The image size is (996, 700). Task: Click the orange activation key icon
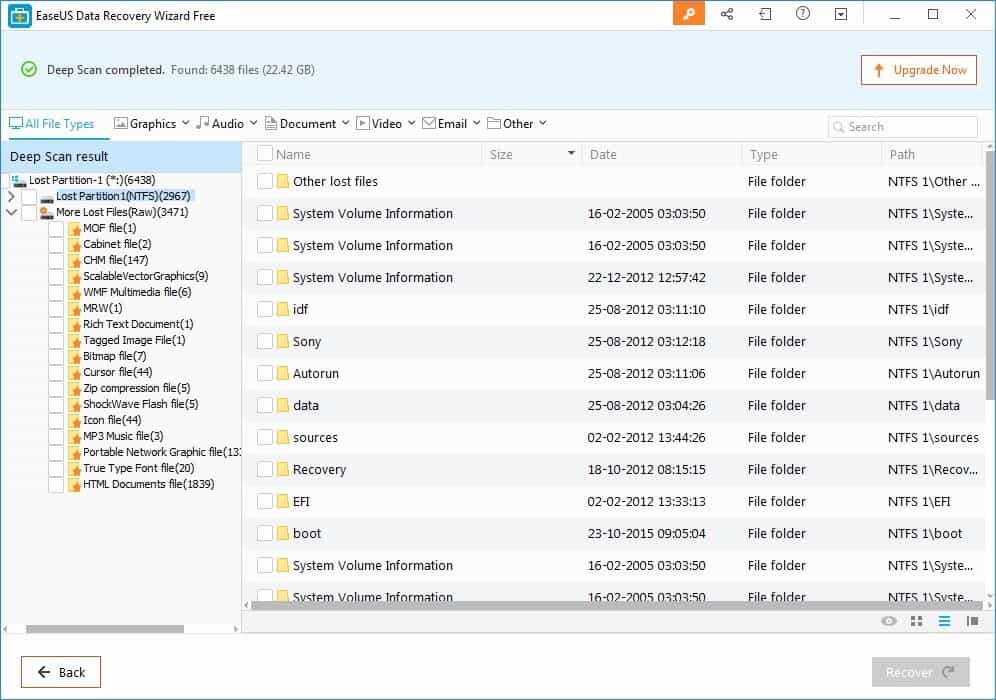pyautogui.click(x=689, y=13)
